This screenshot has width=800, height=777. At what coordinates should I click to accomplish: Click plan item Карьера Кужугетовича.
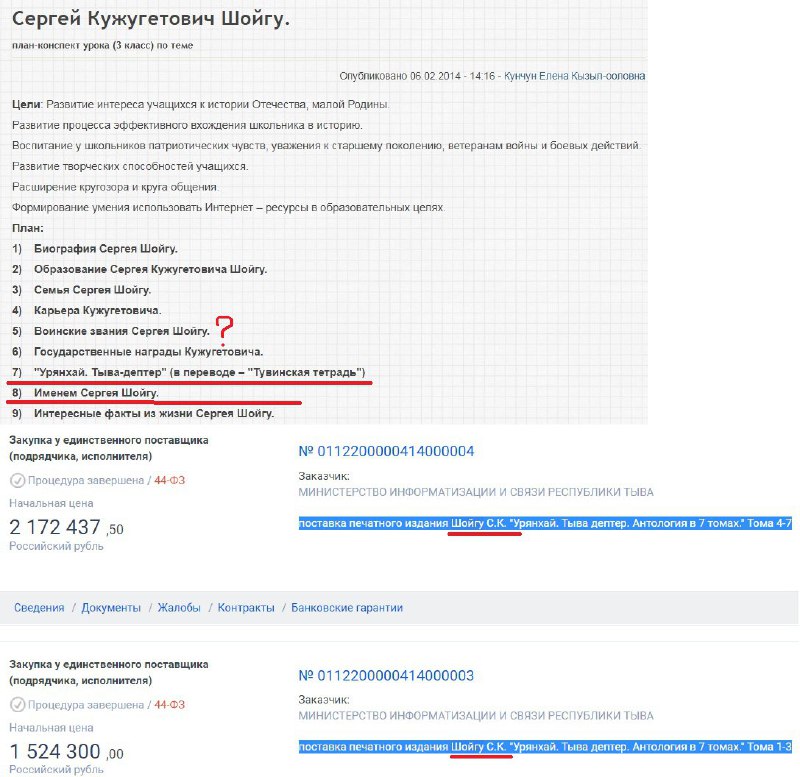pyautogui.click(x=97, y=310)
